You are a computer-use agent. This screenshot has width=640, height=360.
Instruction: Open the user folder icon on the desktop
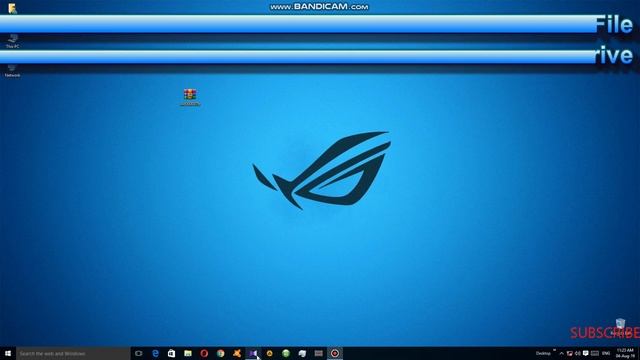[x=12, y=9]
